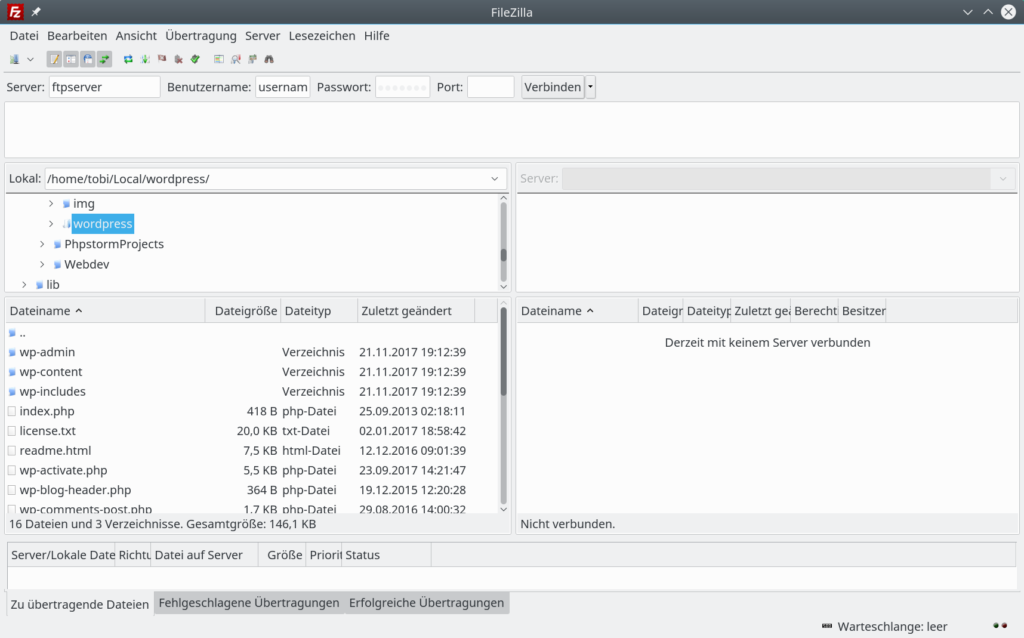1024x638 pixels.
Task: Click the Verbinden button
Action: pyautogui.click(x=552, y=87)
